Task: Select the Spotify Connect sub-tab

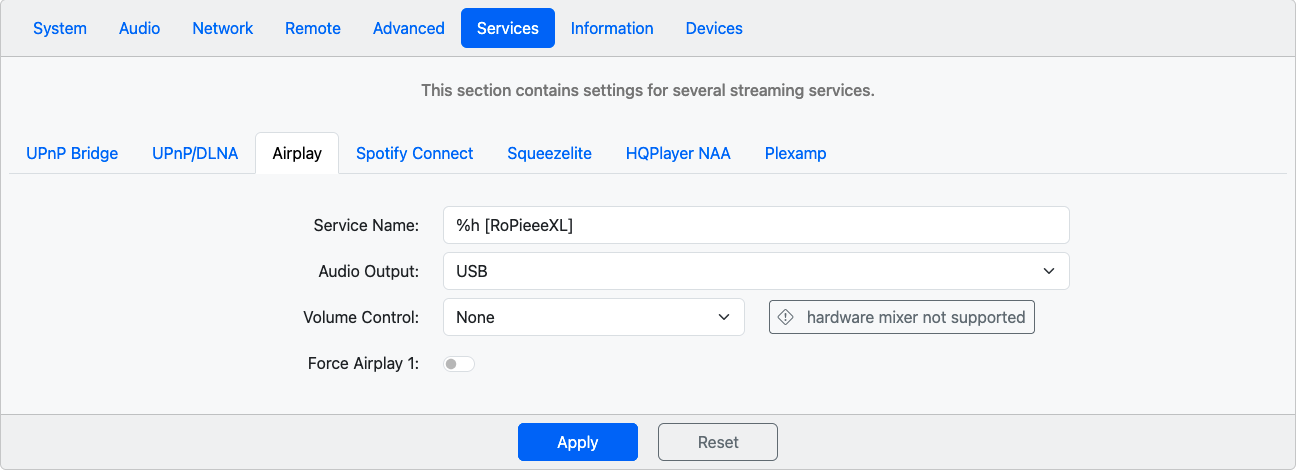Action: (415, 153)
